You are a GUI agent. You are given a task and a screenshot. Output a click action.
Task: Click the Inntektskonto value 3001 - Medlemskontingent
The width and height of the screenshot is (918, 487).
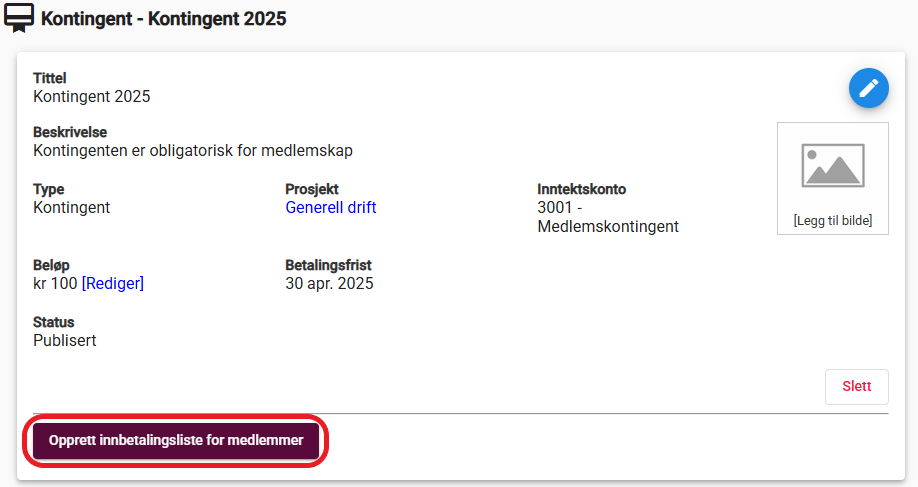[608, 217]
